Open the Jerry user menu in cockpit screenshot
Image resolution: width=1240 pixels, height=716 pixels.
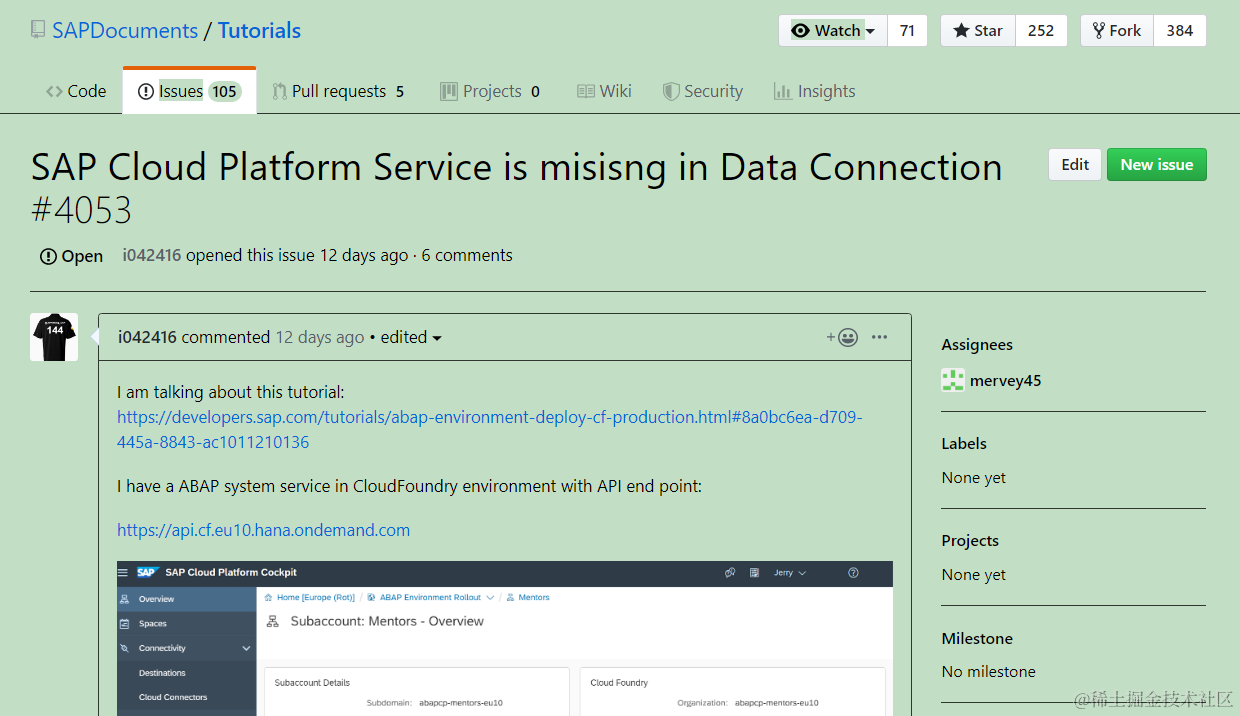tap(790, 573)
